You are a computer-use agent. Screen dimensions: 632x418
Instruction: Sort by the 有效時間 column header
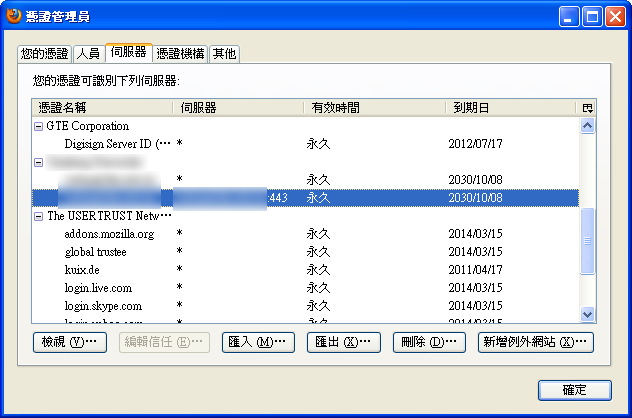pos(375,108)
